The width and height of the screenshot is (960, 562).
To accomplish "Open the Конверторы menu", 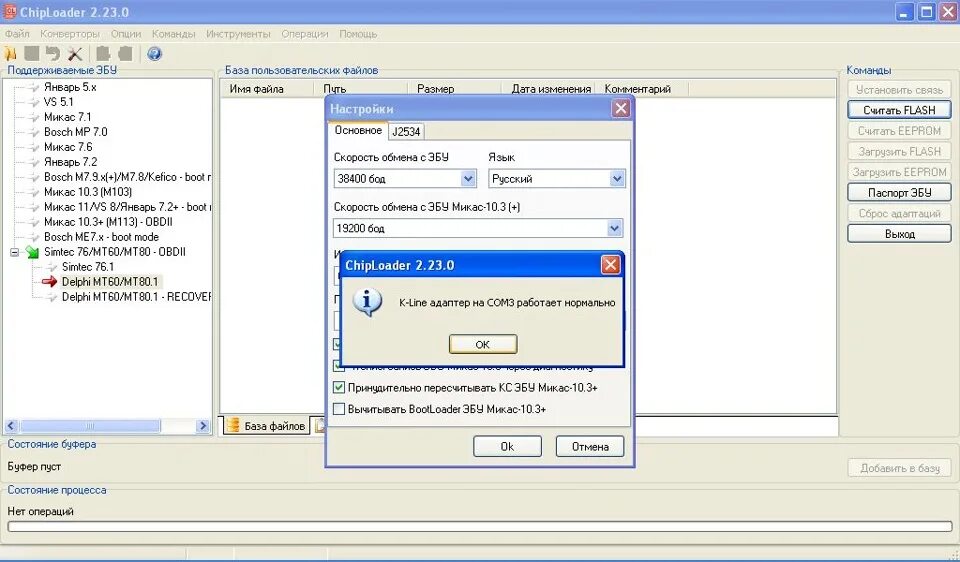I will [x=70, y=34].
